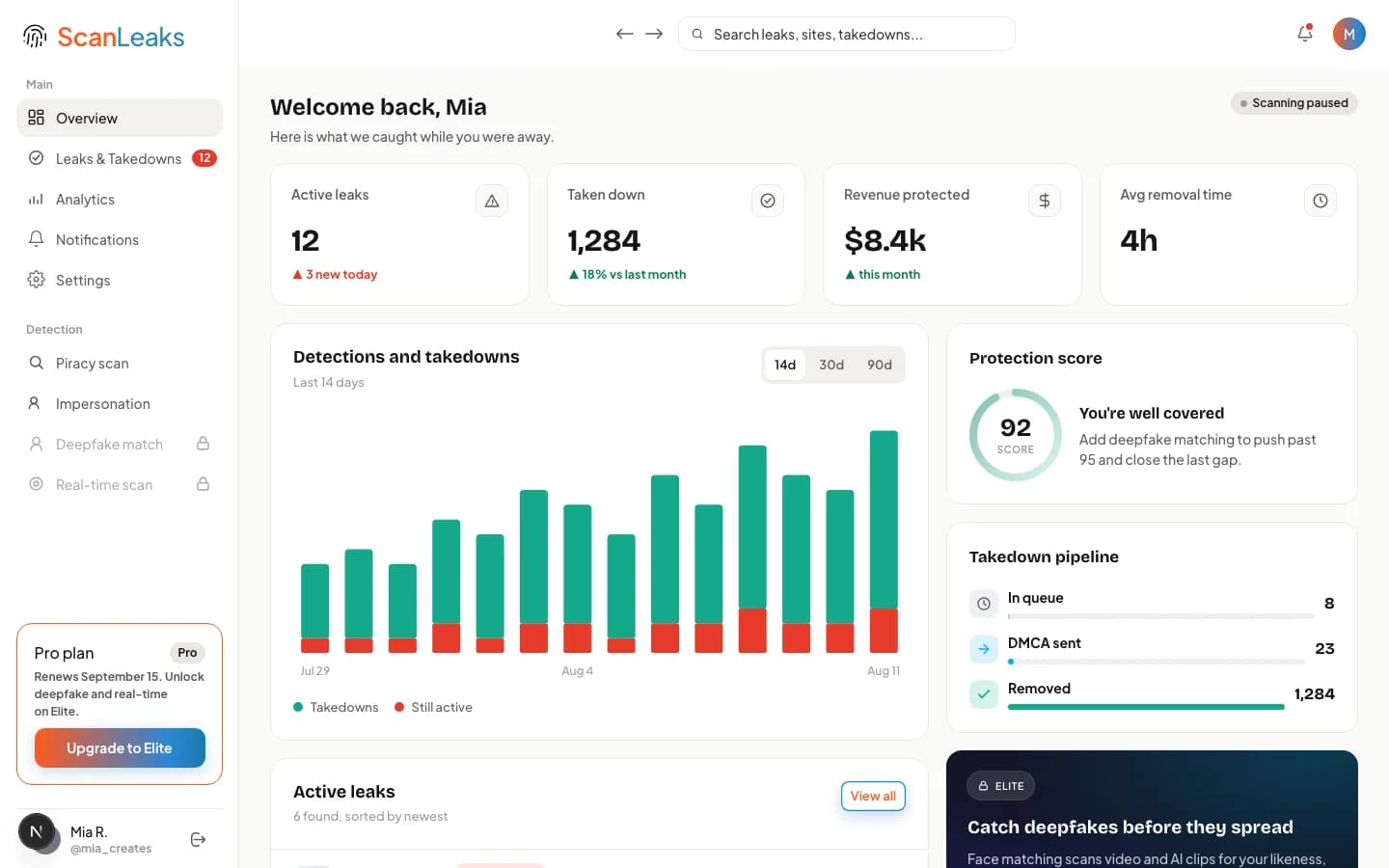Click 'this month' under Revenue protected

click(883, 275)
